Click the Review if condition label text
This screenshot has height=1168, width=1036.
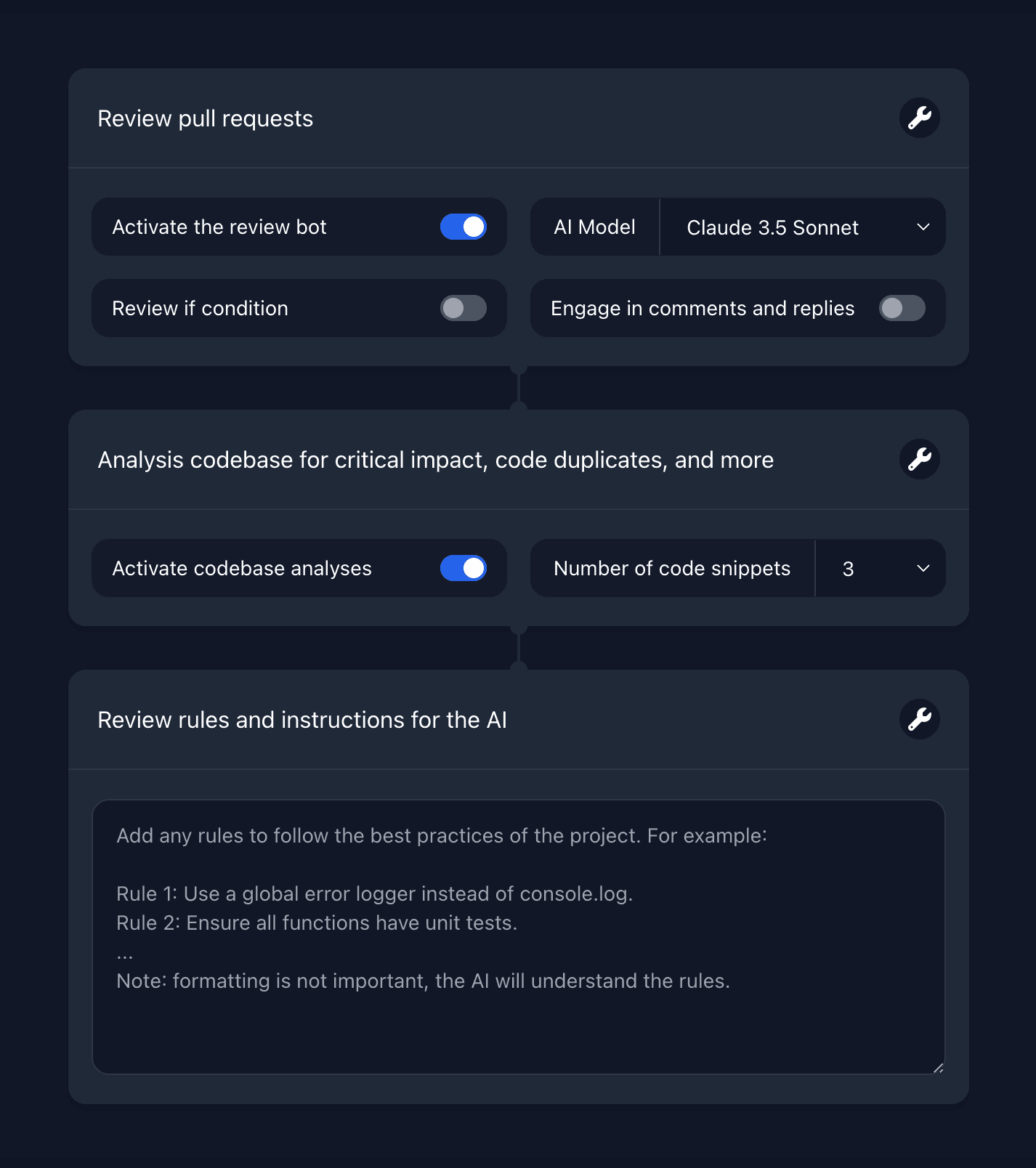[x=201, y=309]
